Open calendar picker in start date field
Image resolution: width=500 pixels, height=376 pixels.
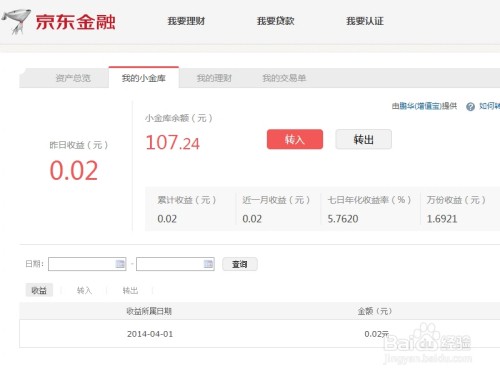pos(120,264)
